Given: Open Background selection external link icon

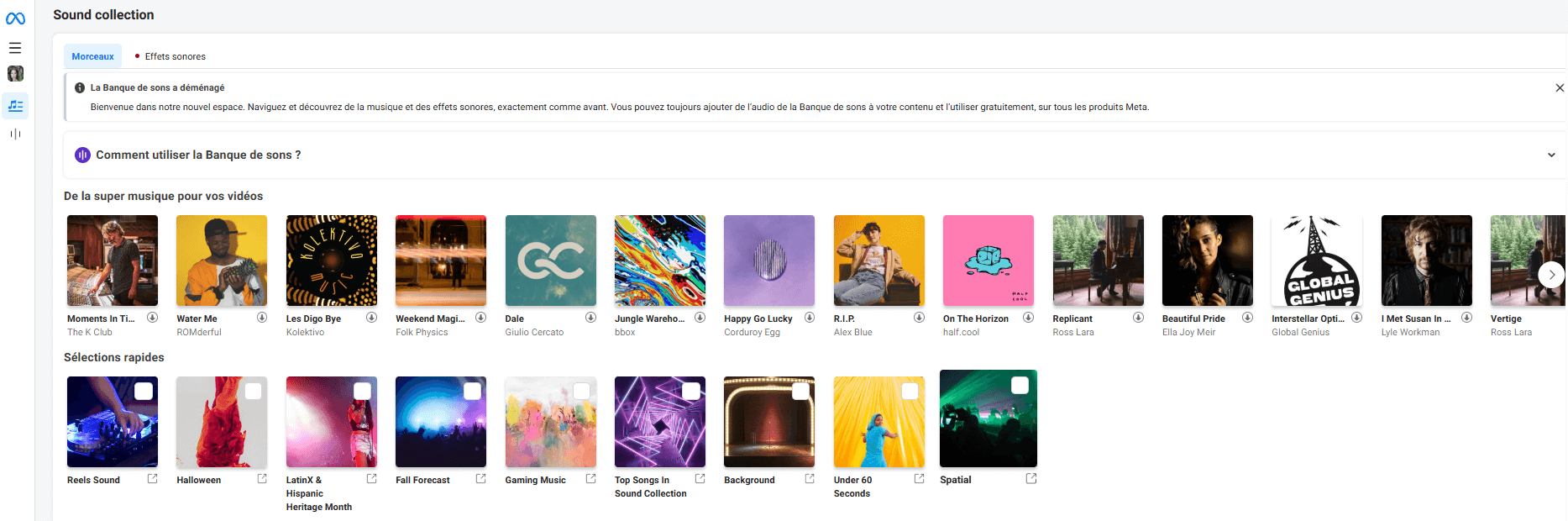Looking at the screenshot, I should click(810, 479).
